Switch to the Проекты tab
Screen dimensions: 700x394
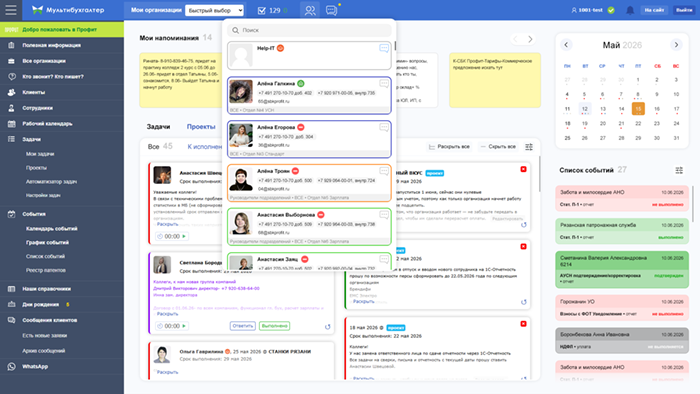[201, 127]
